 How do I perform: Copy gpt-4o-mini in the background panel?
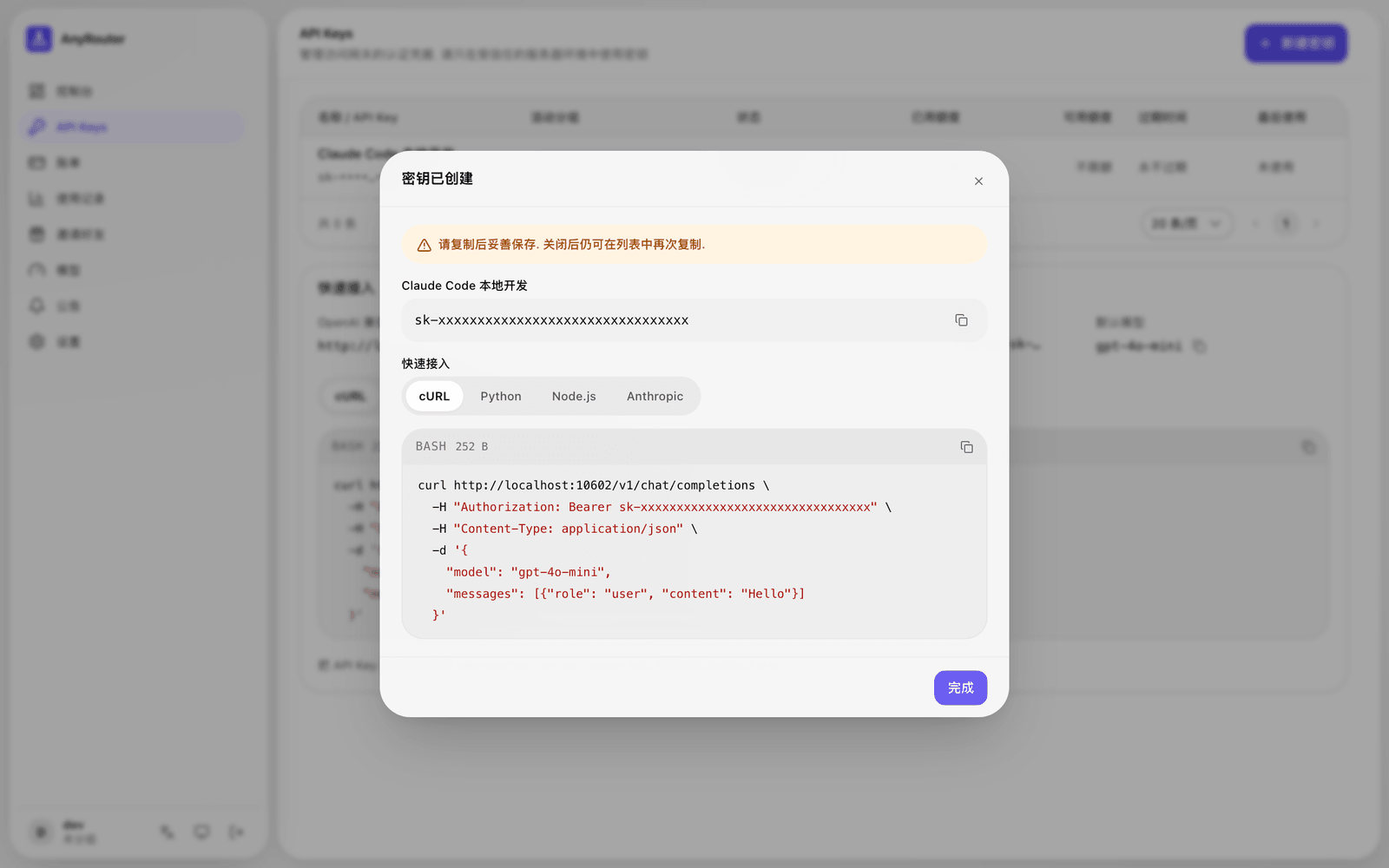click(x=1199, y=346)
